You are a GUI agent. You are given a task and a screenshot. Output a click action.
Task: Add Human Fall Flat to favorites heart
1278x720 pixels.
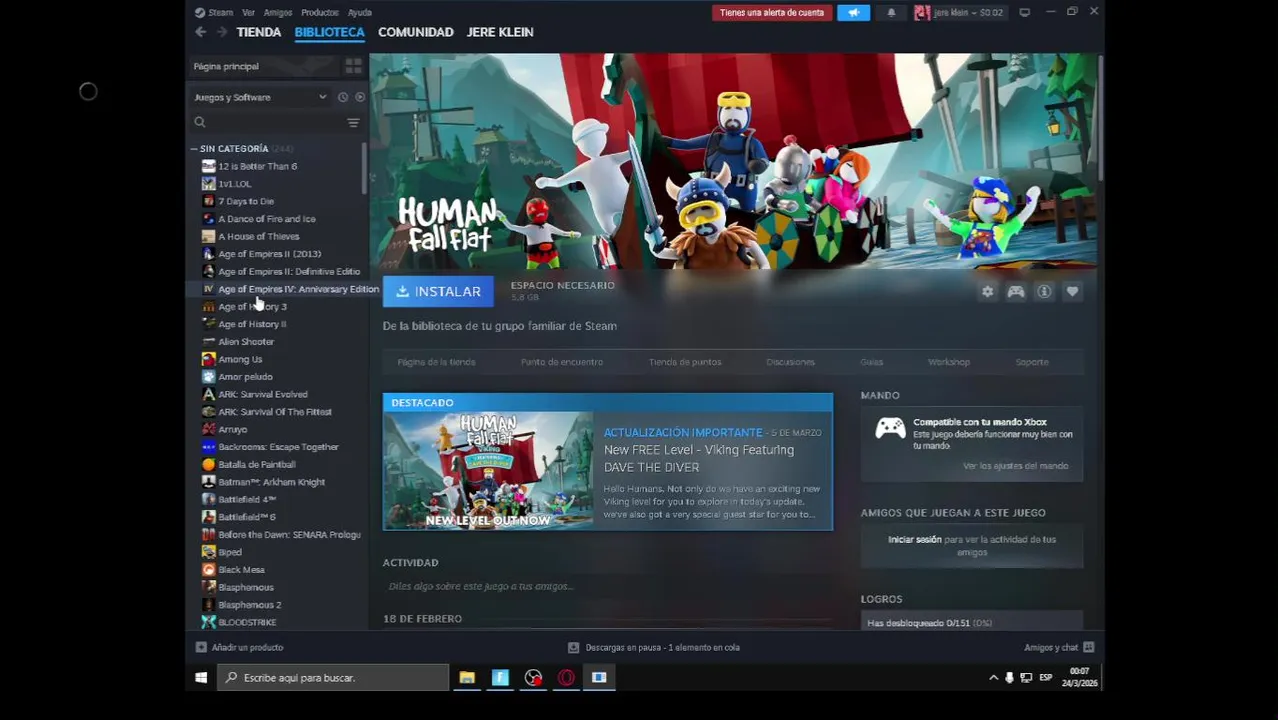1072,291
